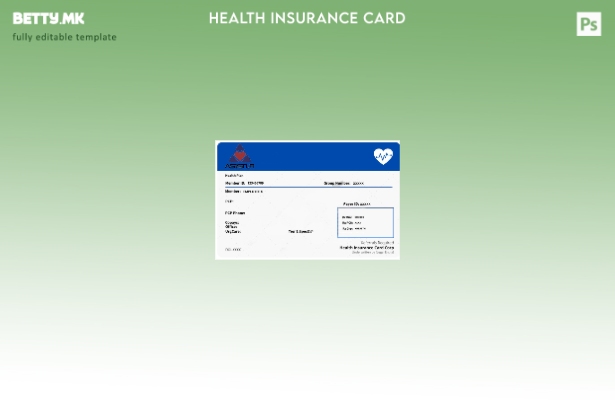
Task: Click the white heart pulse icon on card
Action: [x=383, y=156]
